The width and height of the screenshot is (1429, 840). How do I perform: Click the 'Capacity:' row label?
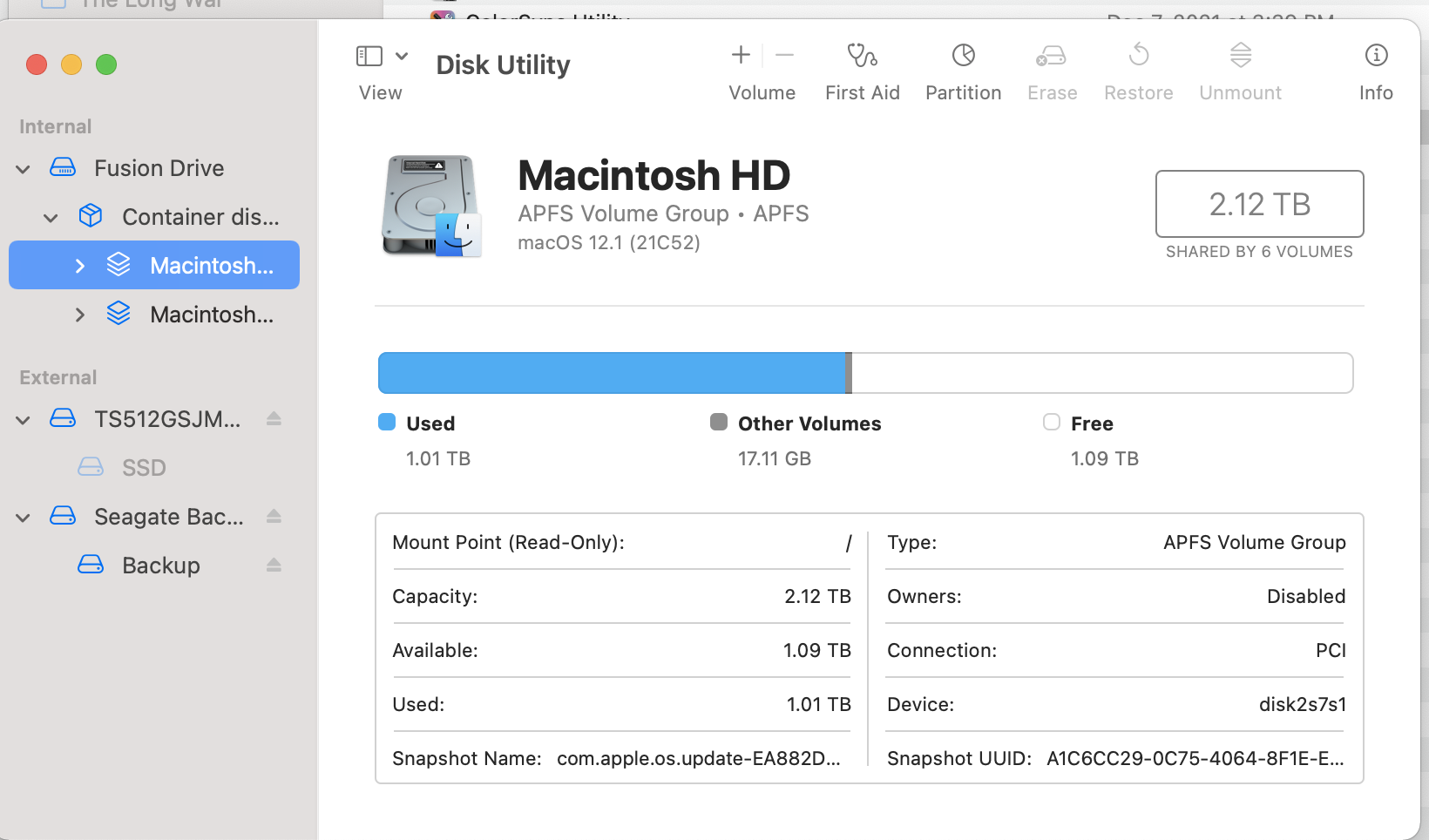435,597
